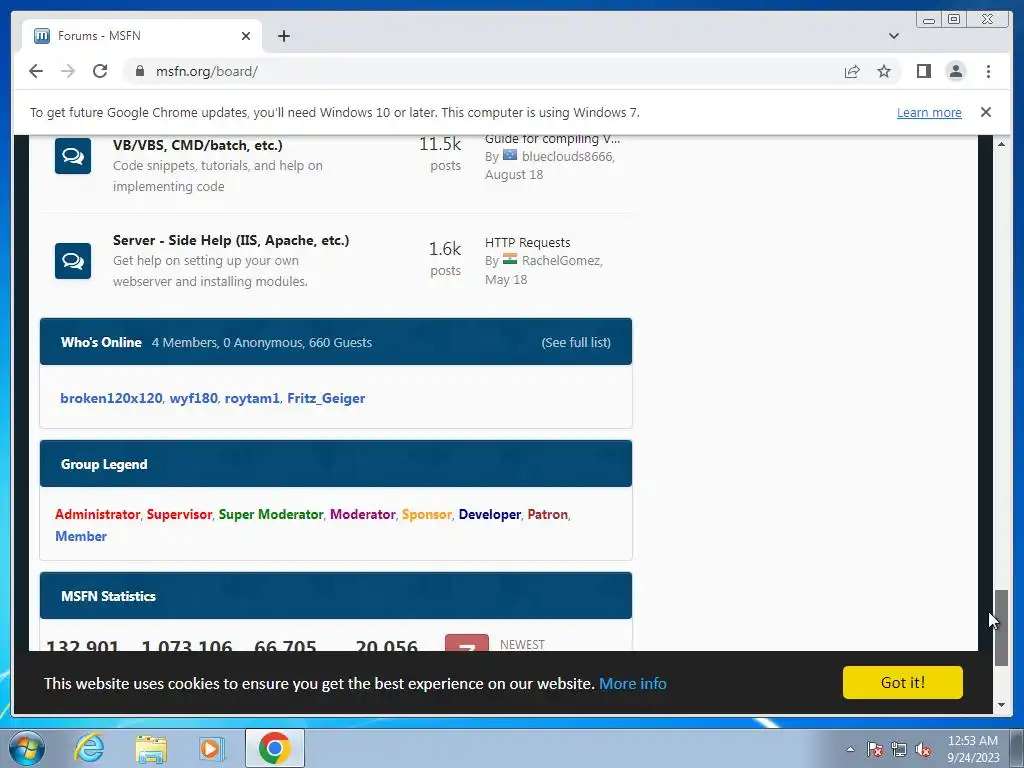Click the scrollbar down arrow
Image resolution: width=1024 pixels, height=768 pixels.
click(1001, 705)
